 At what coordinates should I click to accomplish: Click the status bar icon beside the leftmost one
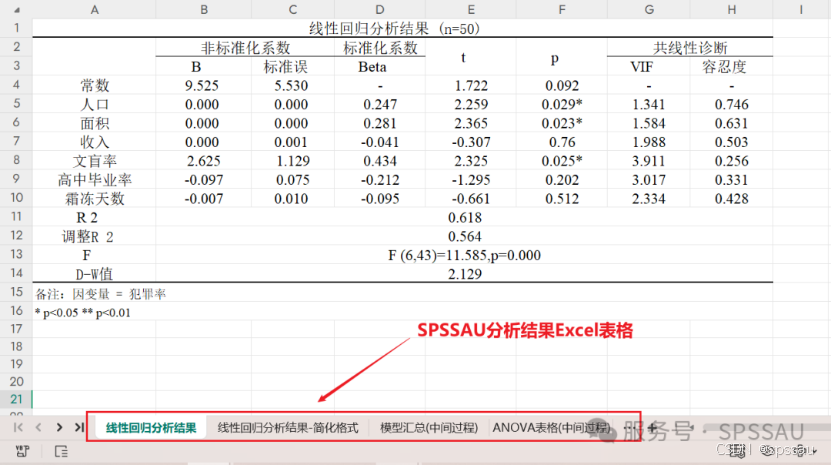tap(61, 451)
